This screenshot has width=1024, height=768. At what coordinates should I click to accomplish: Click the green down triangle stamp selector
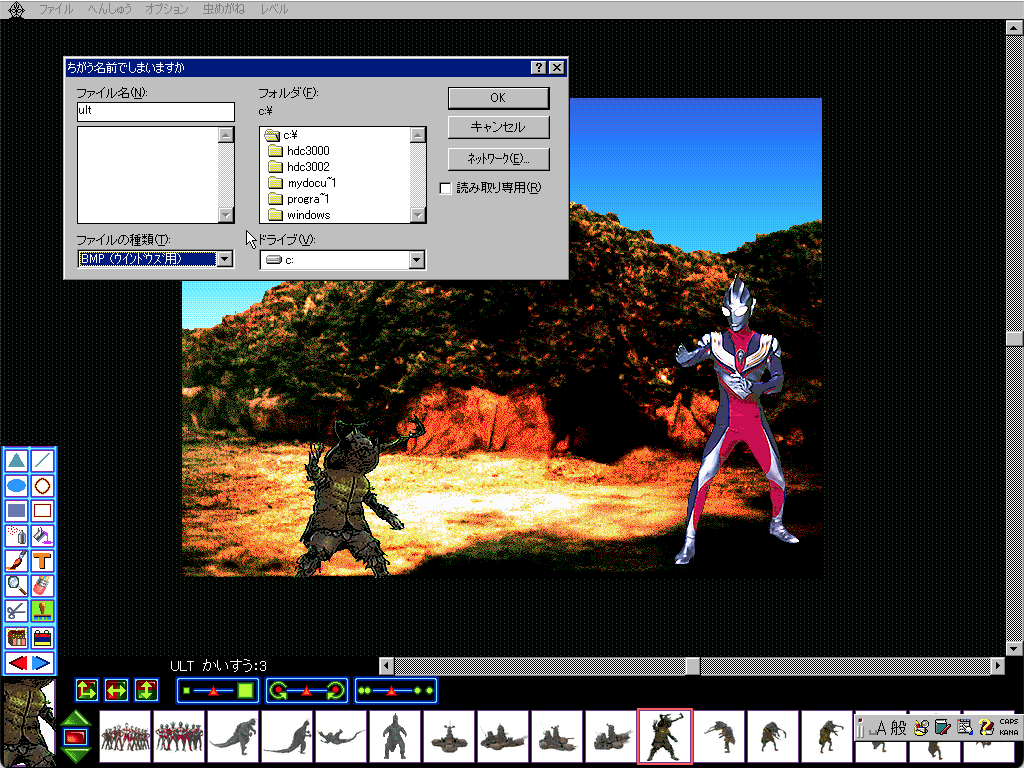pyautogui.click(x=76, y=756)
